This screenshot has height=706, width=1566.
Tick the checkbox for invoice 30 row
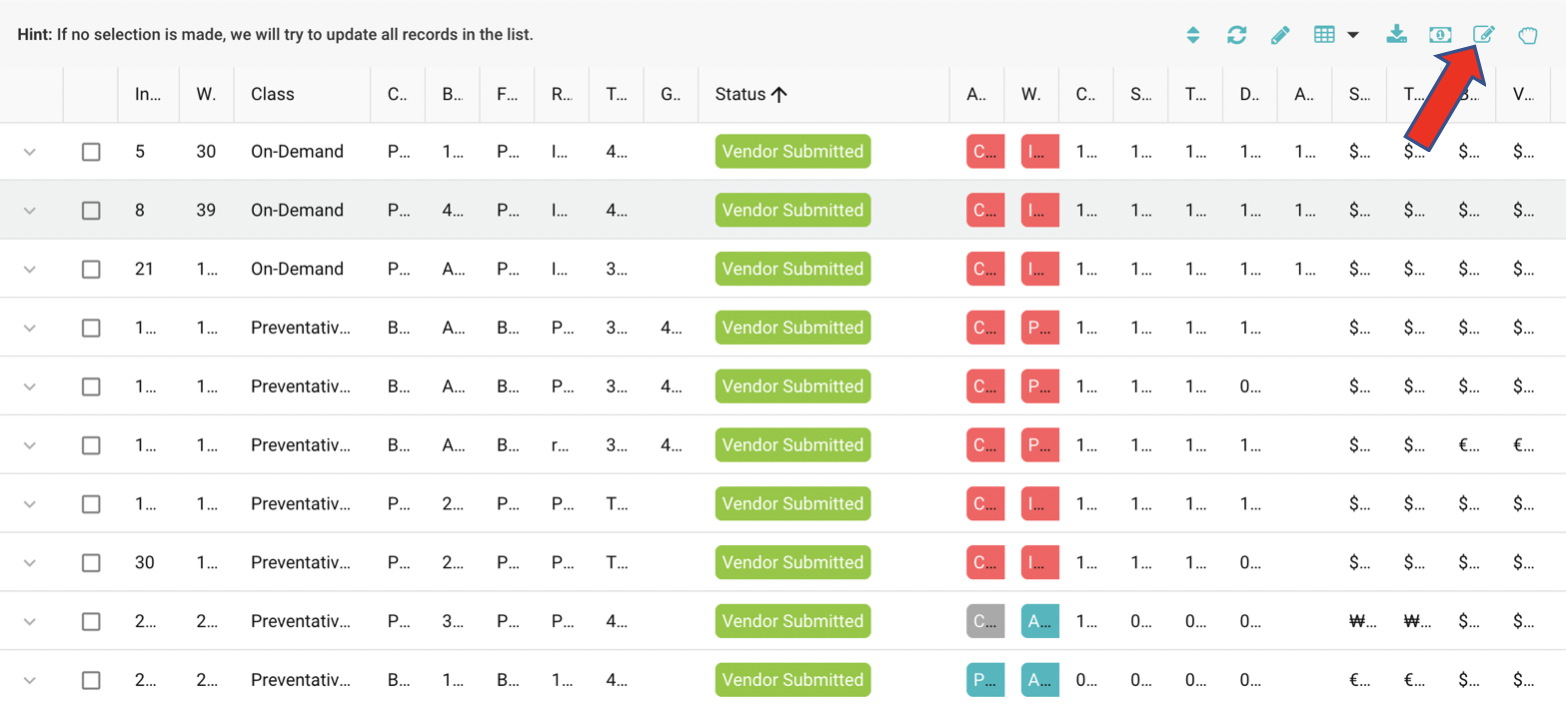click(91, 563)
